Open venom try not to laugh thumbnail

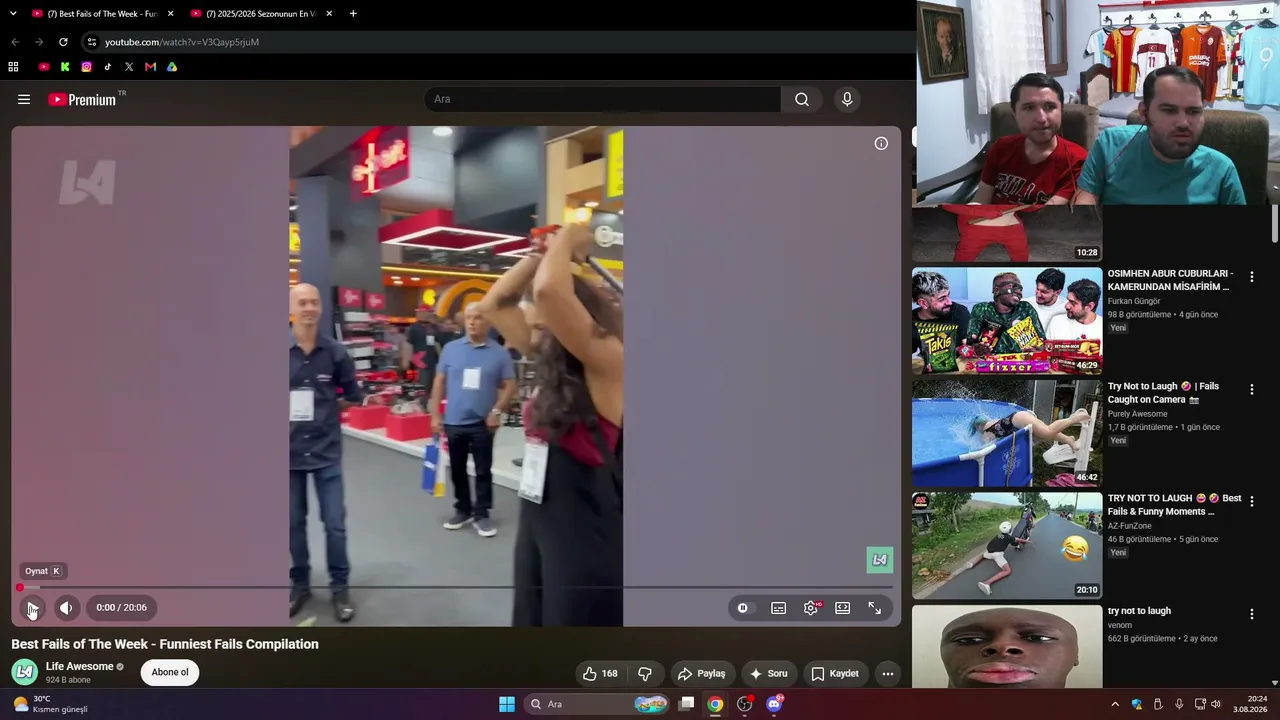tap(1007, 647)
